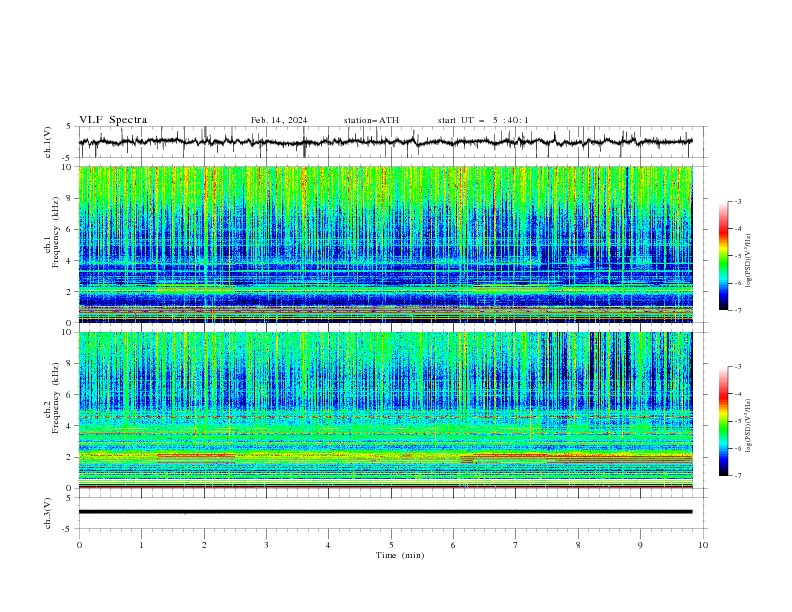
Task: Click the log(PSD) label beside ch.2 colorbar
Action: pos(748,426)
